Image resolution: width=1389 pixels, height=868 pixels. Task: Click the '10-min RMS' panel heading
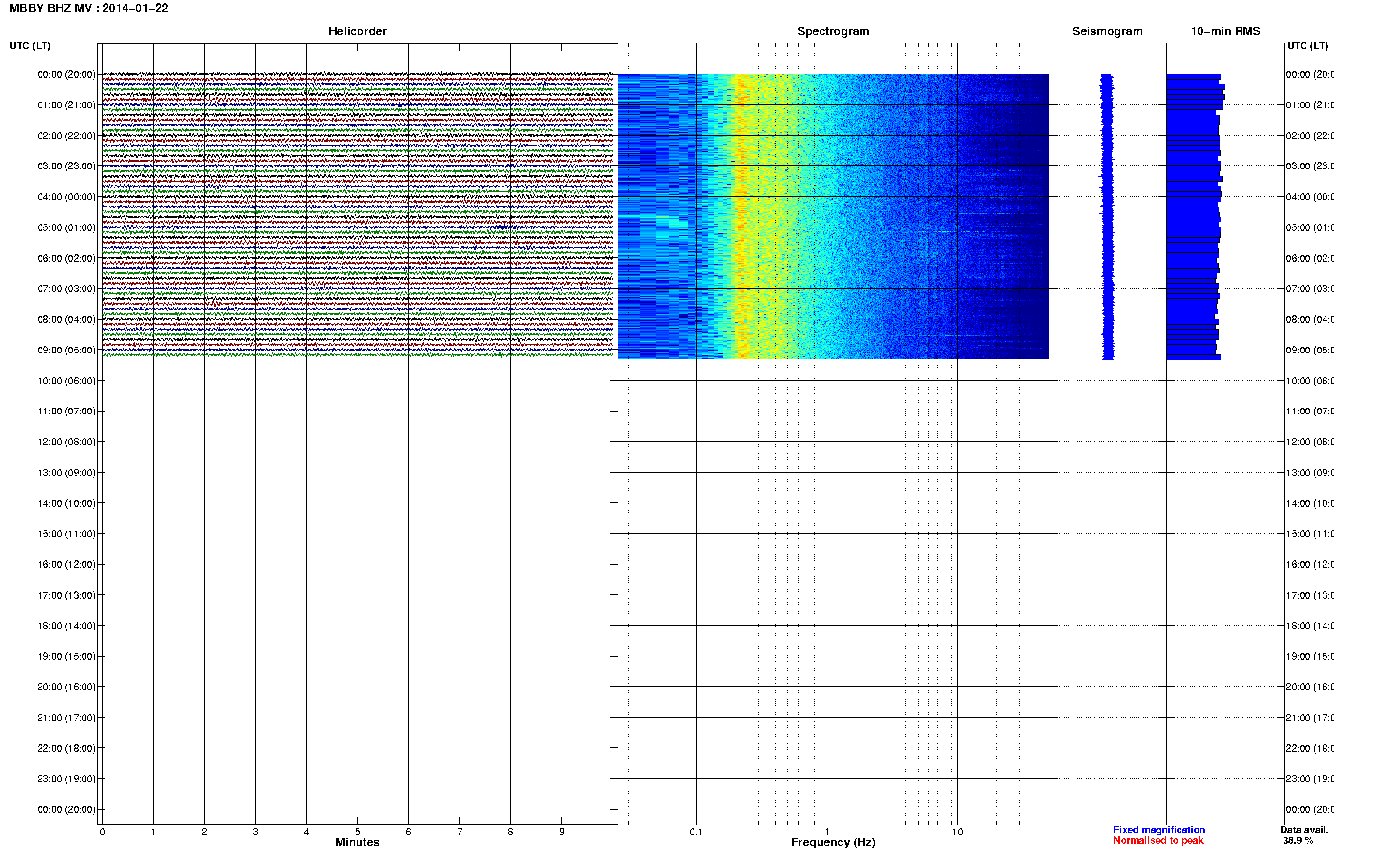tap(1225, 32)
